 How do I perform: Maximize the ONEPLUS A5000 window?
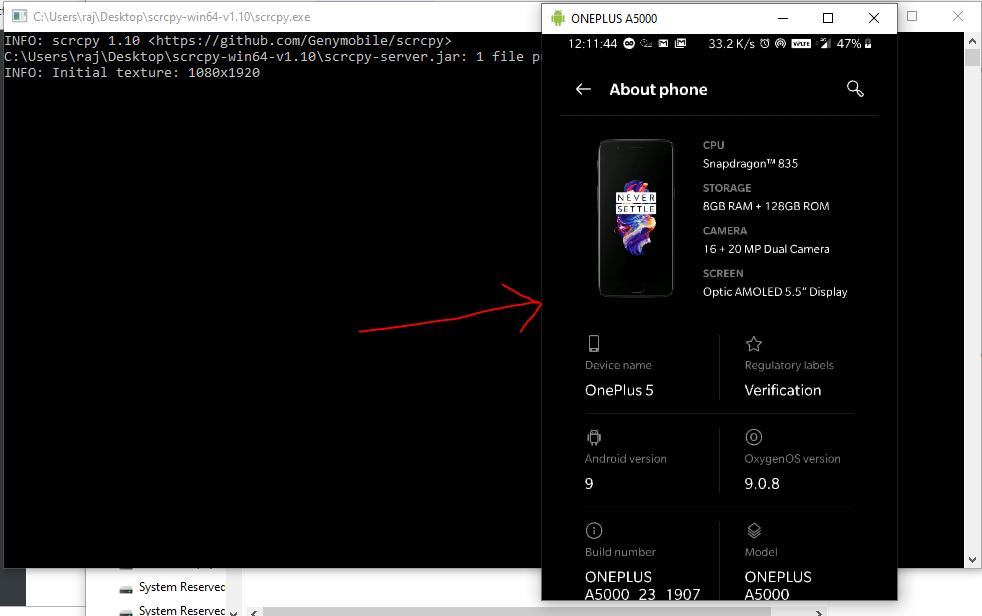pos(828,18)
